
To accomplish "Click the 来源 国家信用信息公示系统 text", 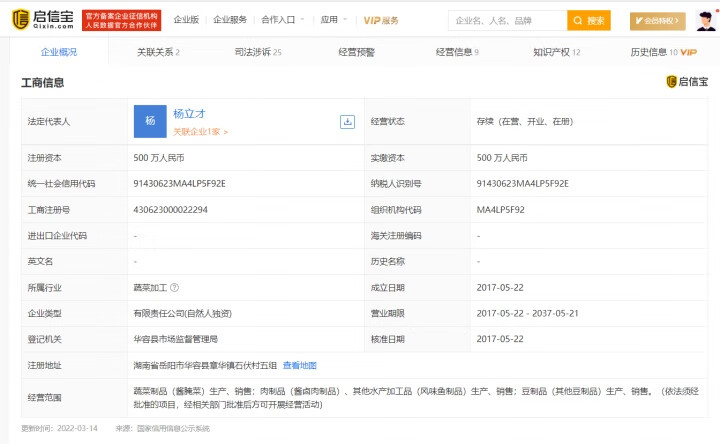I will (163, 428).
